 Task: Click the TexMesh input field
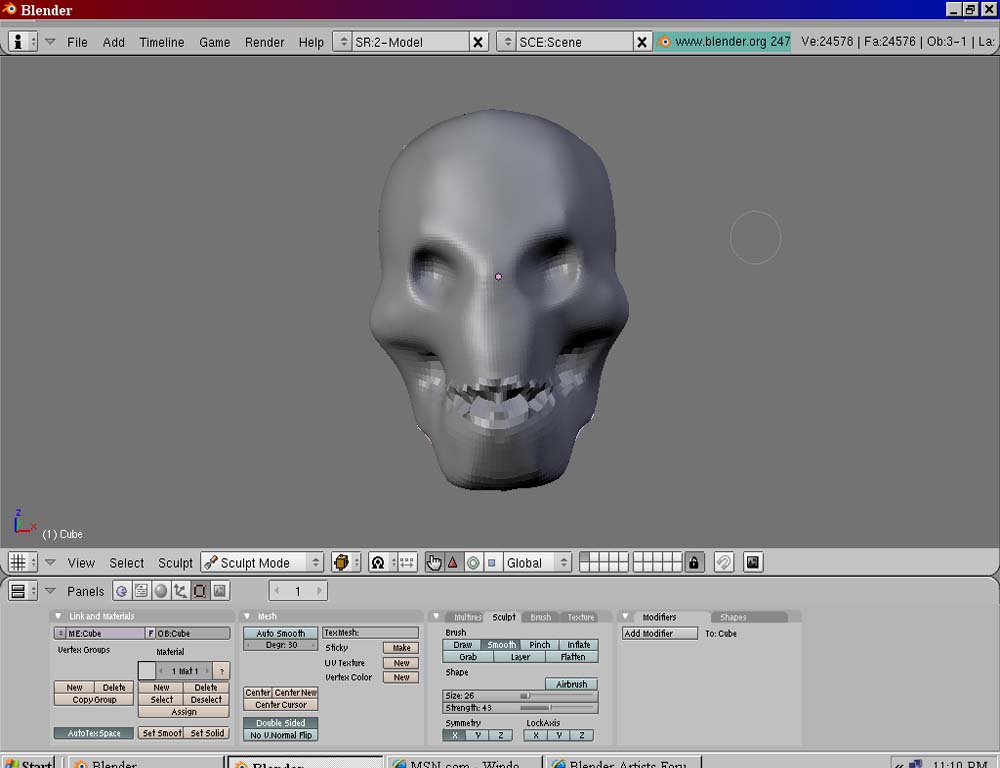(x=371, y=633)
